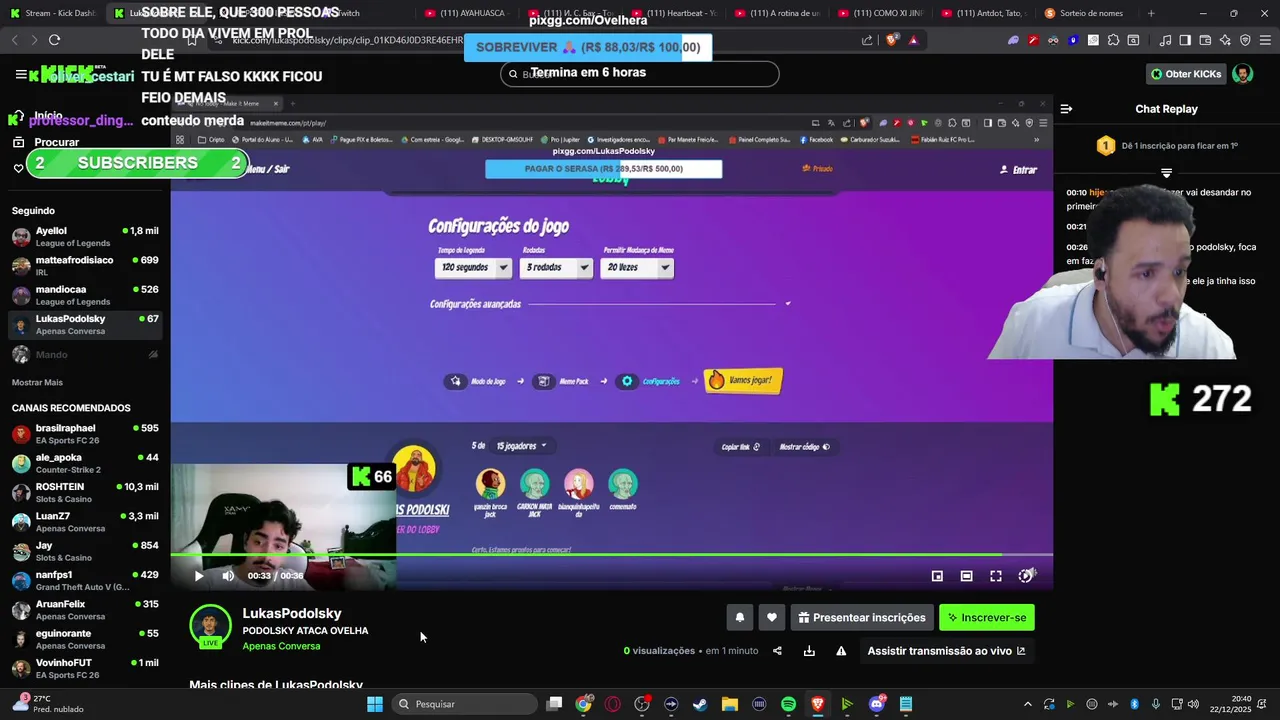The width and height of the screenshot is (1280, 720).
Task: Open LuanZ7 recommended channel
Action: point(85,522)
